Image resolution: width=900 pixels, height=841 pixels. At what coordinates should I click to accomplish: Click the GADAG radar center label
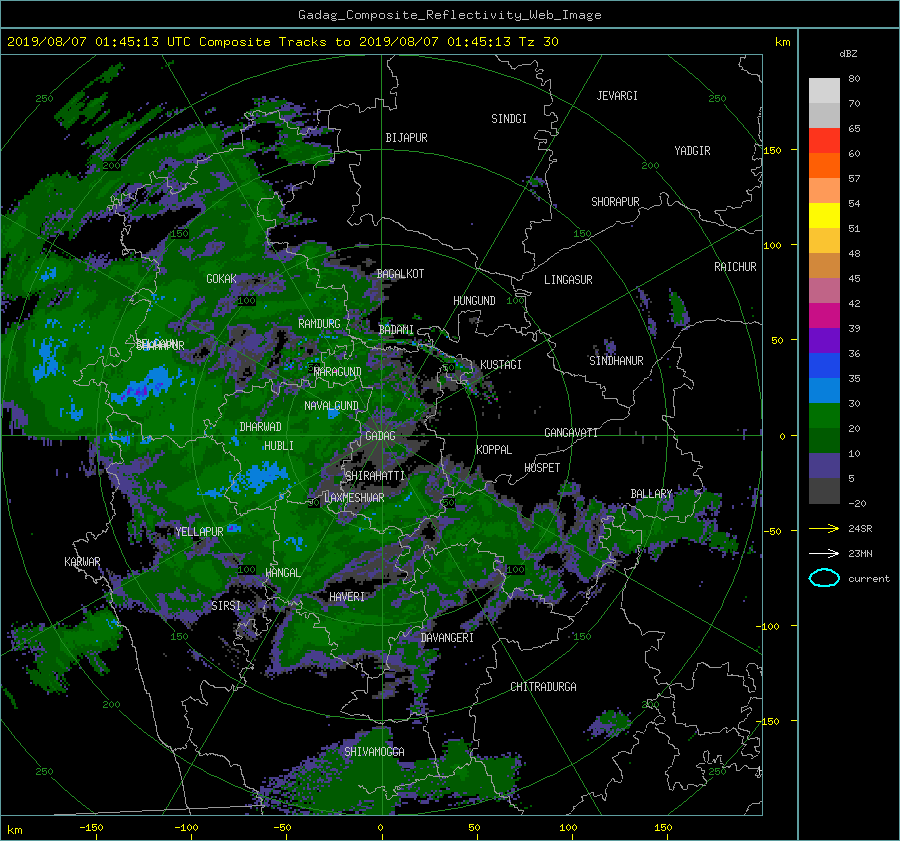380,436
